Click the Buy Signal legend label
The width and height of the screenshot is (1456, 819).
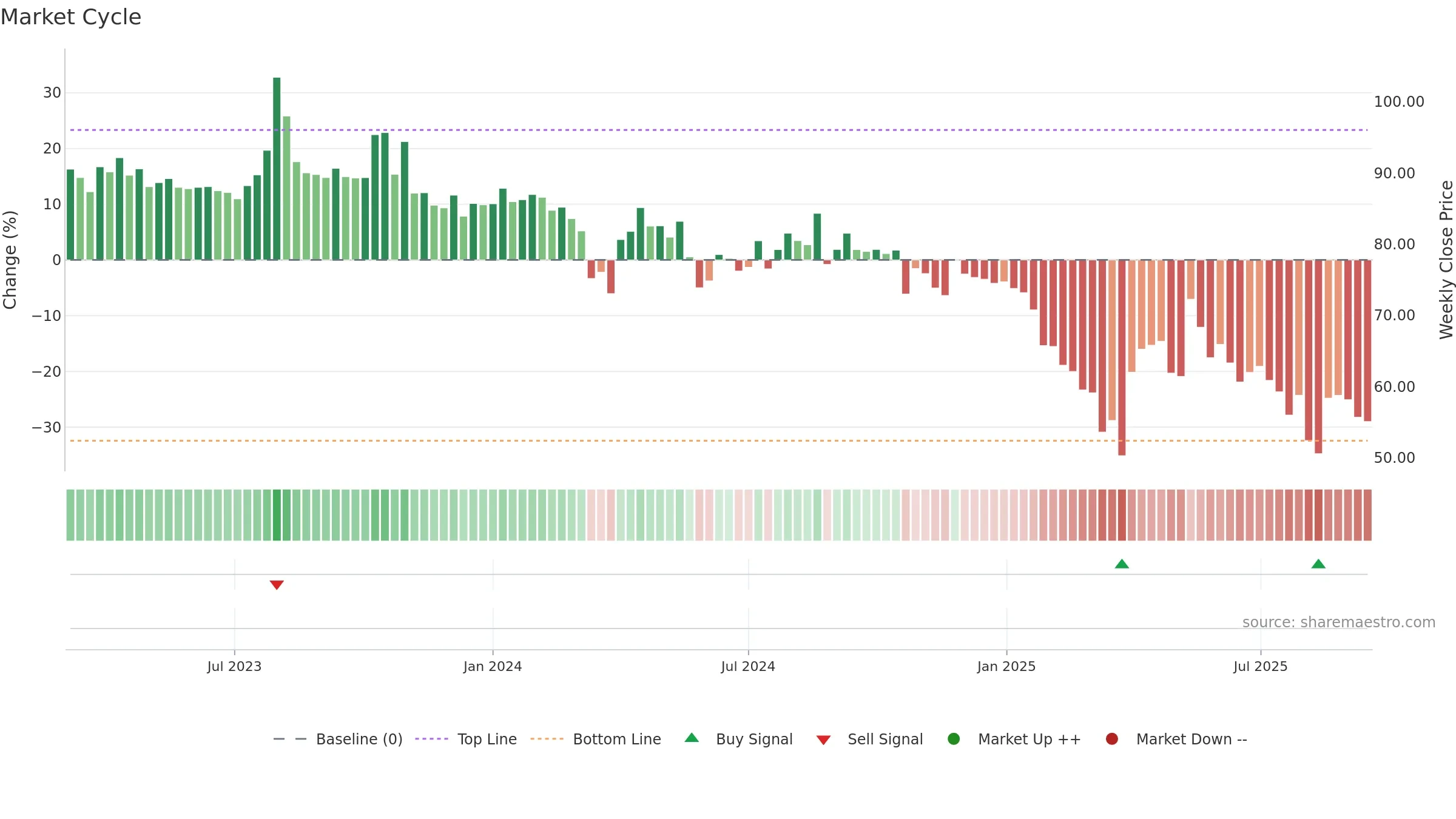pyautogui.click(x=754, y=739)
